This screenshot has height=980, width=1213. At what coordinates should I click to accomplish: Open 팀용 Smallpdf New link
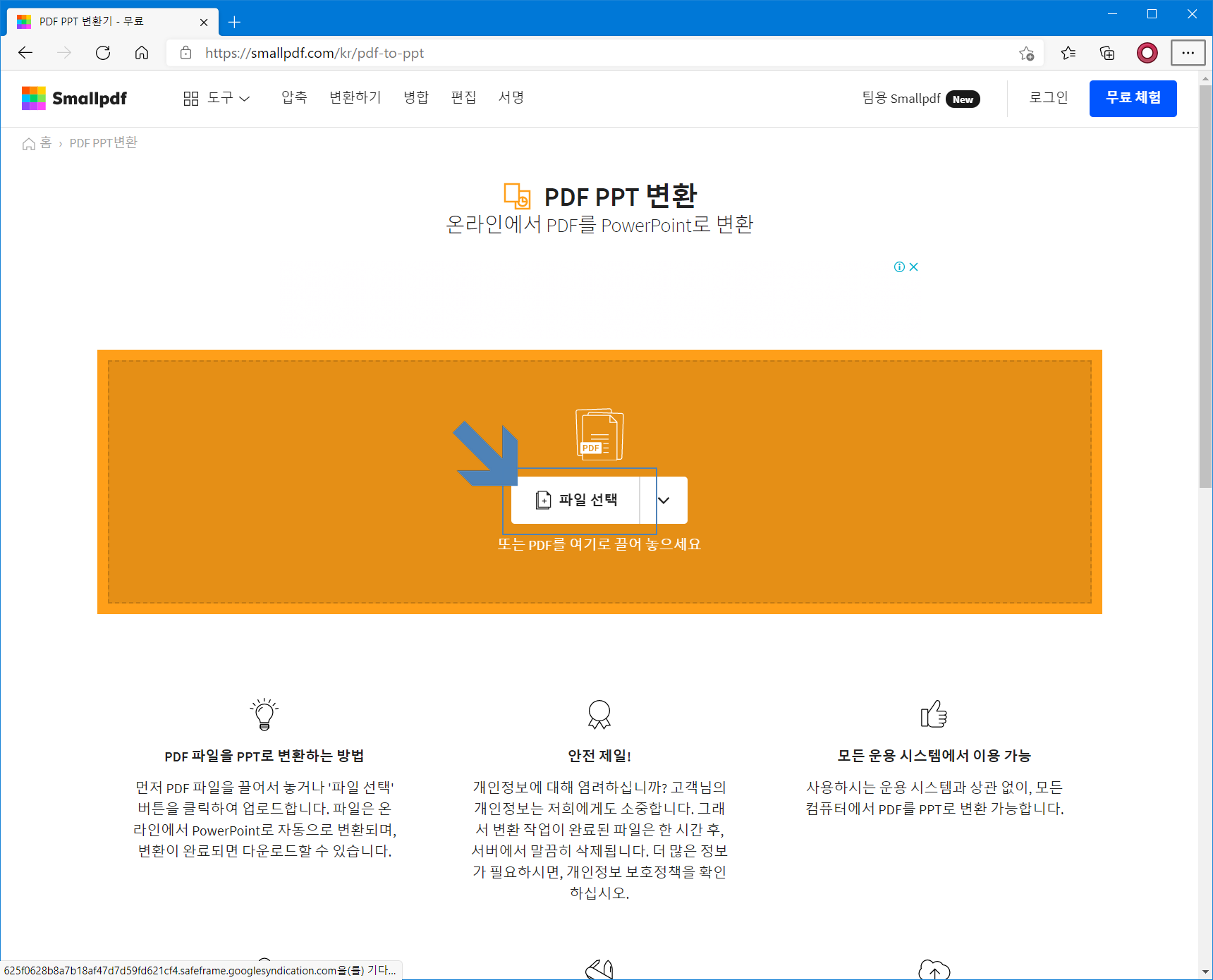tap(921, 98)
